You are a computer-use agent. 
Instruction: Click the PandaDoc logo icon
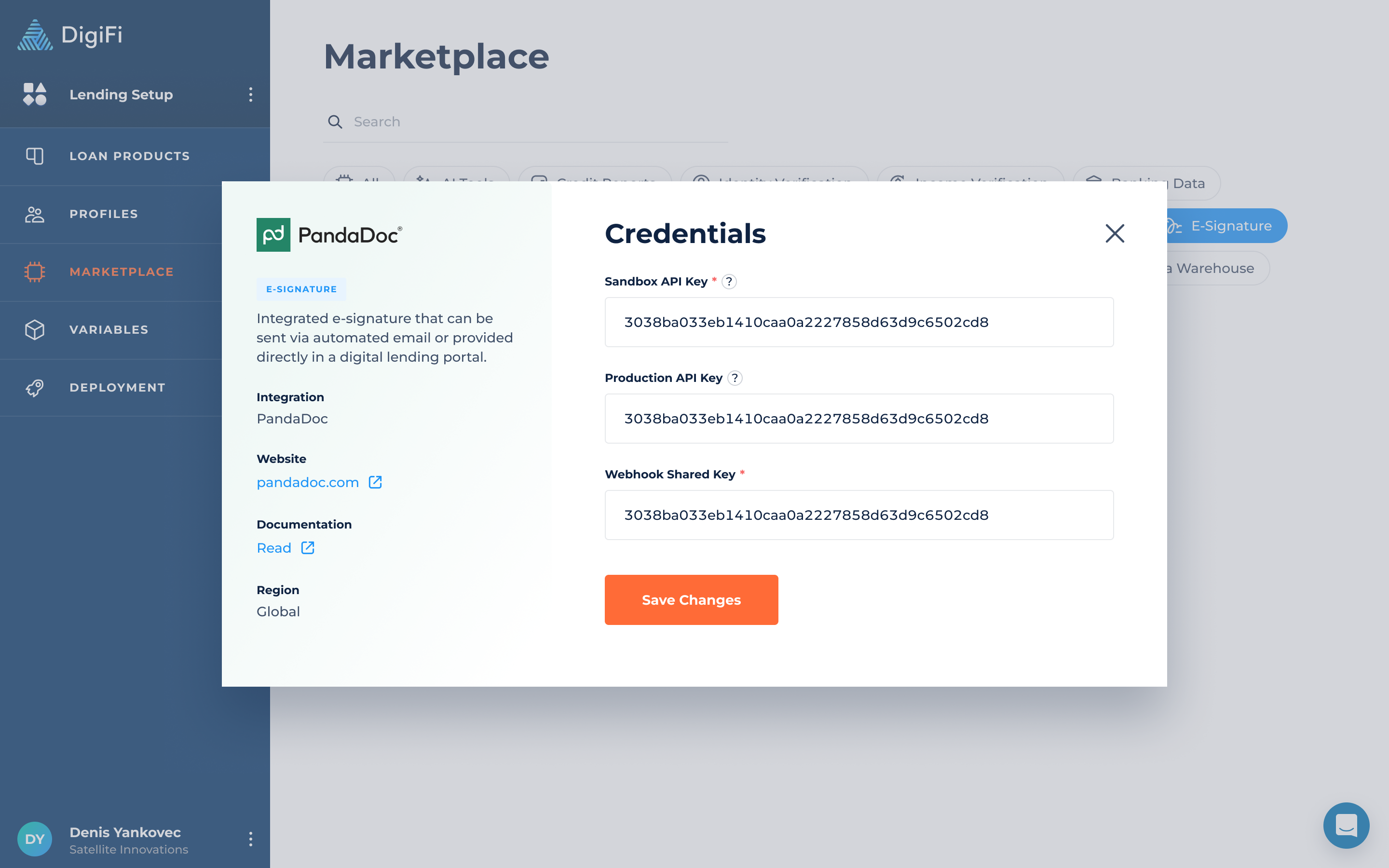tap(273, 235)
